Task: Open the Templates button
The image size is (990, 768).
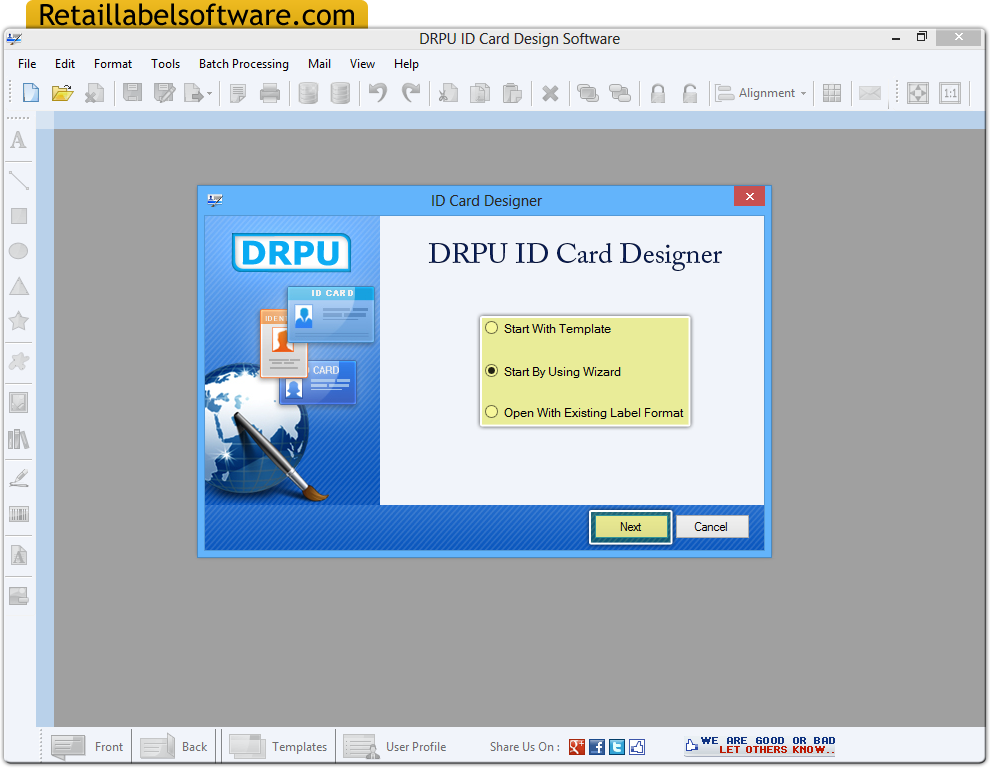Action: (278, 747)
